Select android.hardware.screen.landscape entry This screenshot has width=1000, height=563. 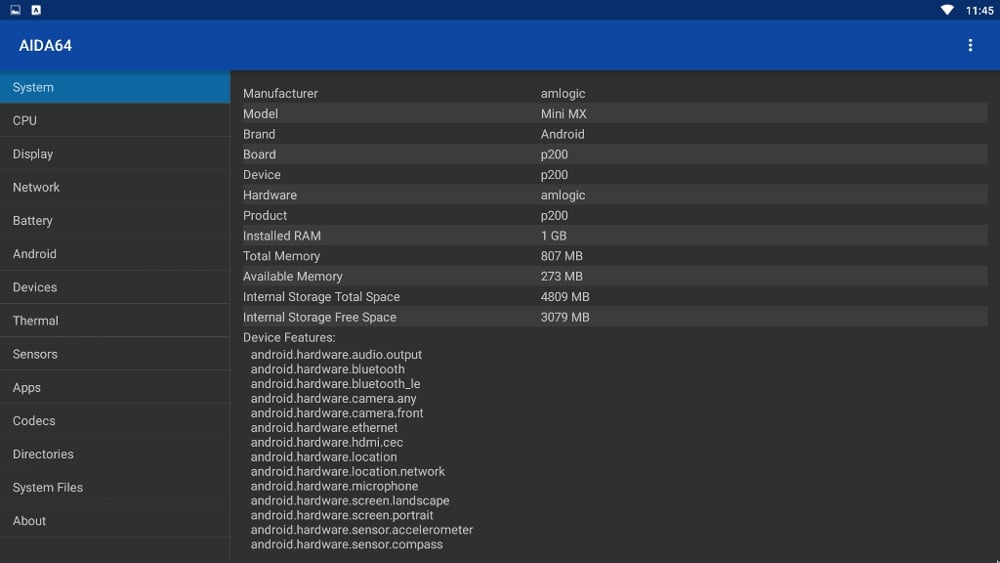point(350,501)
